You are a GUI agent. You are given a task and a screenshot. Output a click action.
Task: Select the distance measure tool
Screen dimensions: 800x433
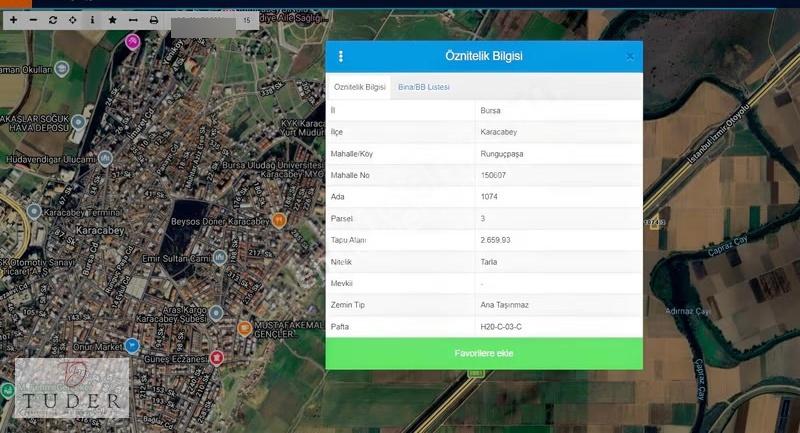(133, 20)
